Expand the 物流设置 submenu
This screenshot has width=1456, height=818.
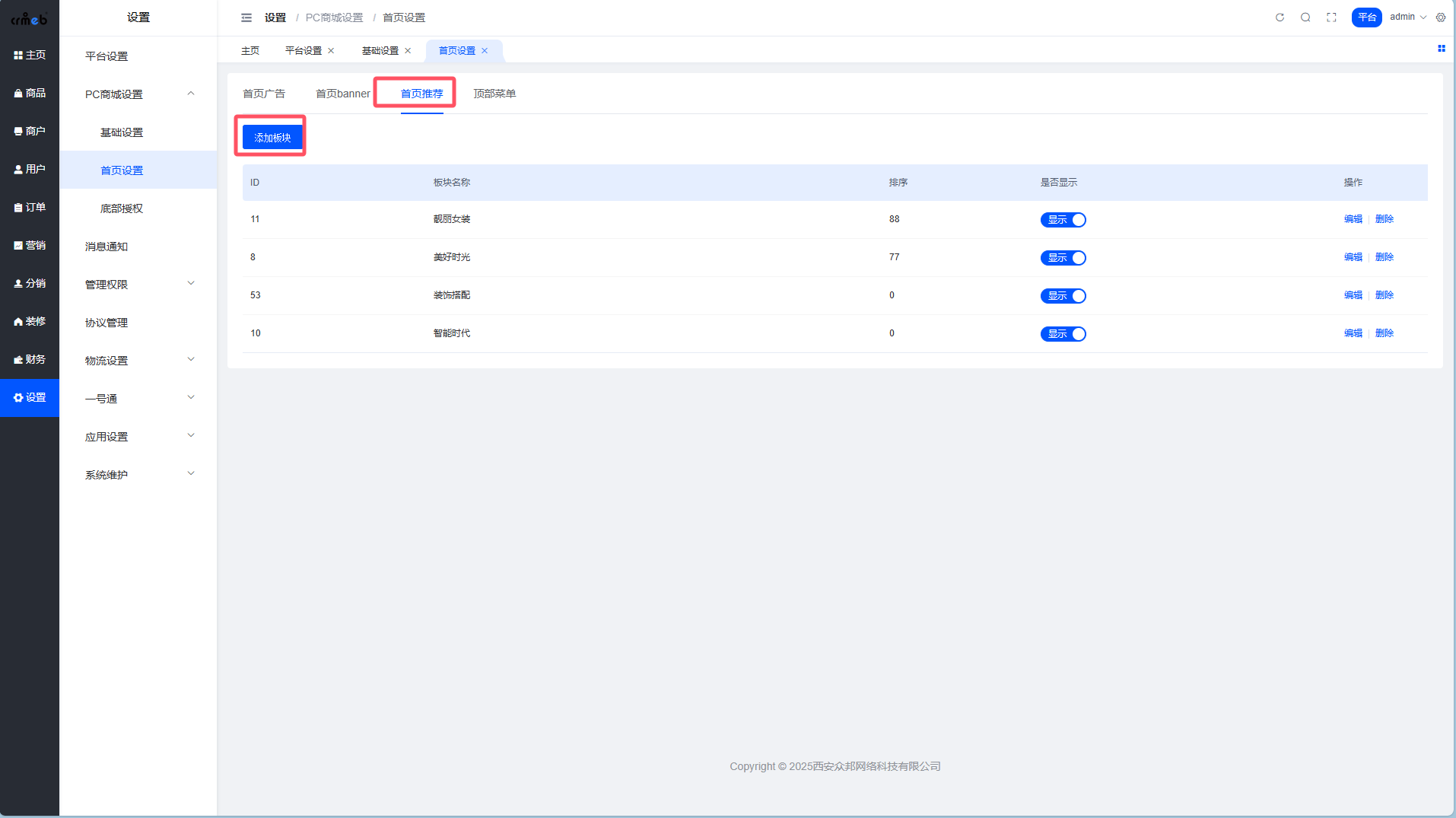tap(138, 361)
